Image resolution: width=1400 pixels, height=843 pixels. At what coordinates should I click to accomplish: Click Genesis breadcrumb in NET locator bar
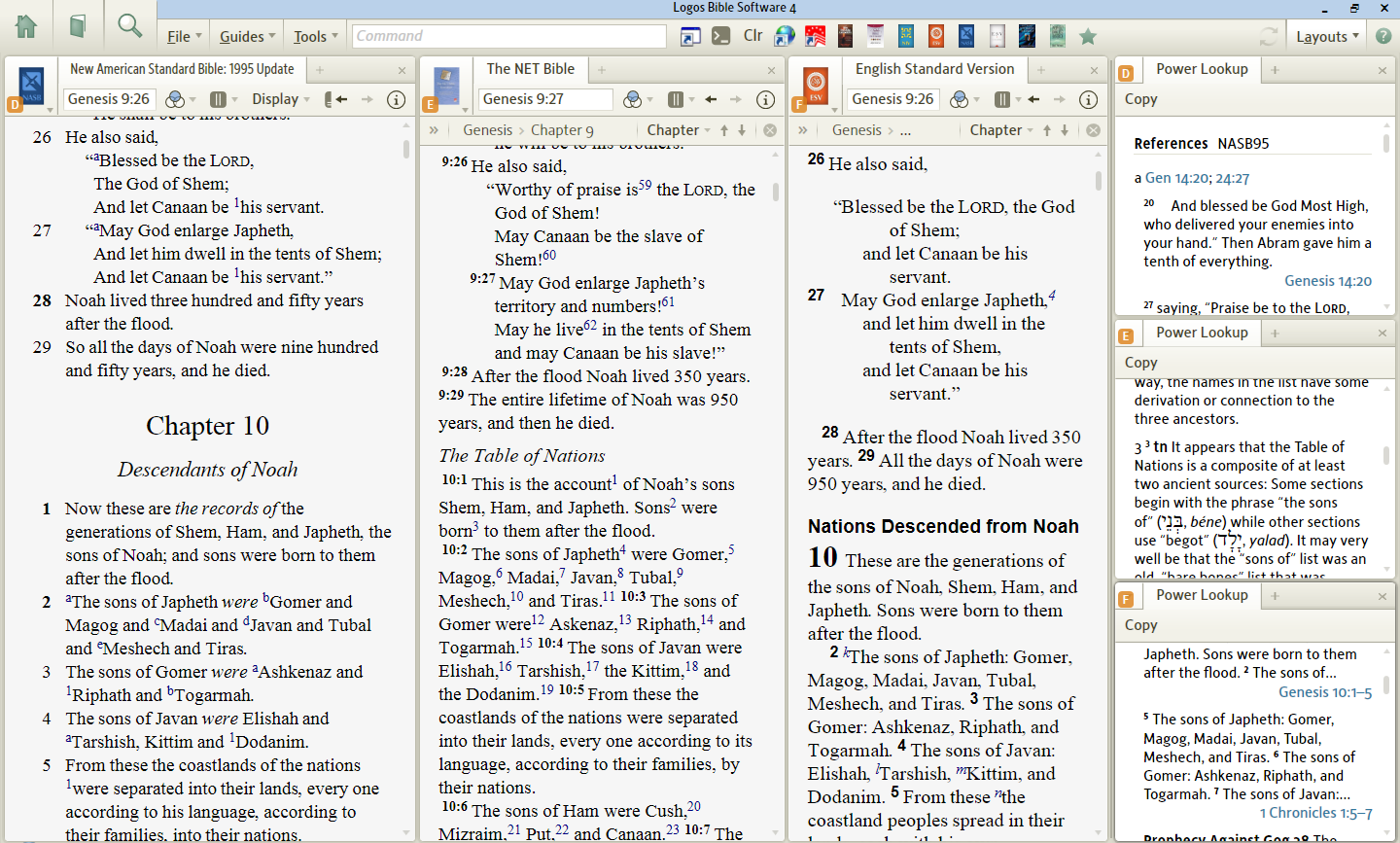[487, 130]
